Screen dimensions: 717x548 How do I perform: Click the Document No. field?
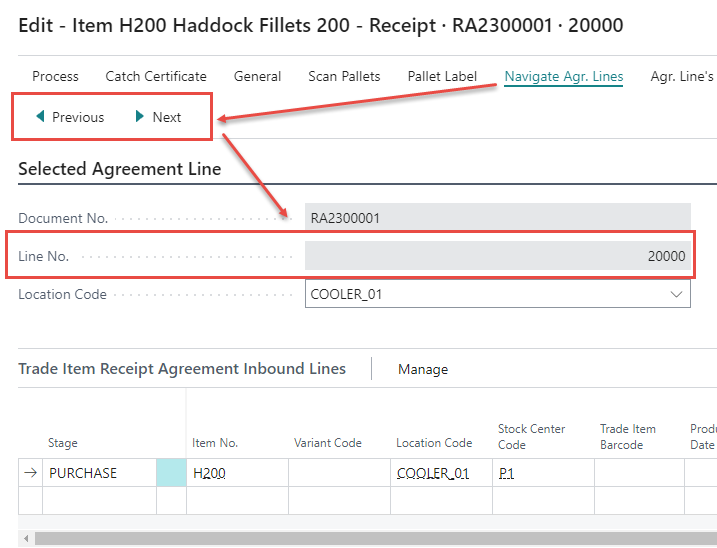coord(497,217)
